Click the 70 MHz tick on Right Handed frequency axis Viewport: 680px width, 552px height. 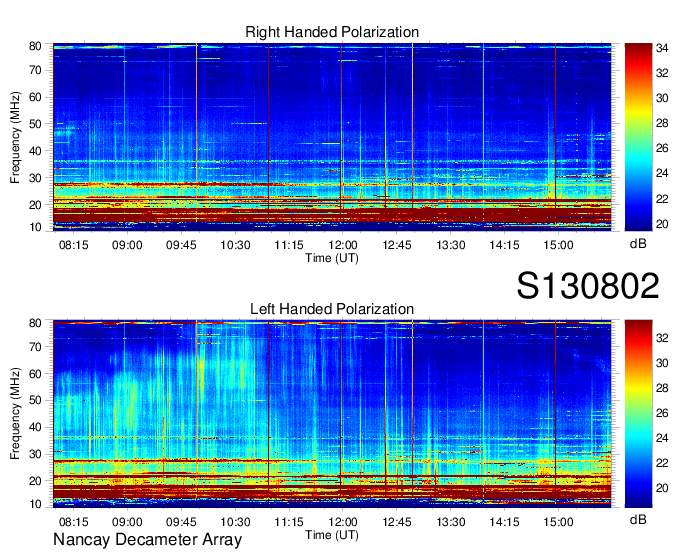pos(35,70)
